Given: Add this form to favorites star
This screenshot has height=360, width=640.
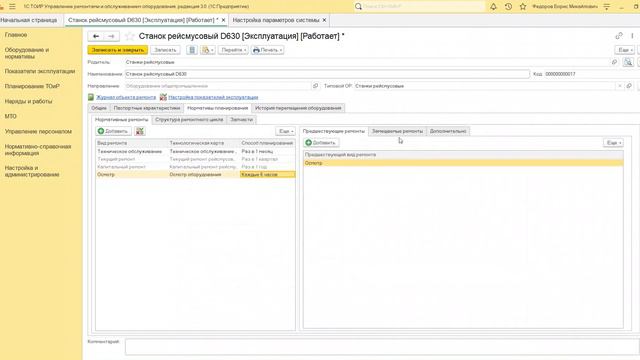Looking at the screenshot, I should [129, 36].
